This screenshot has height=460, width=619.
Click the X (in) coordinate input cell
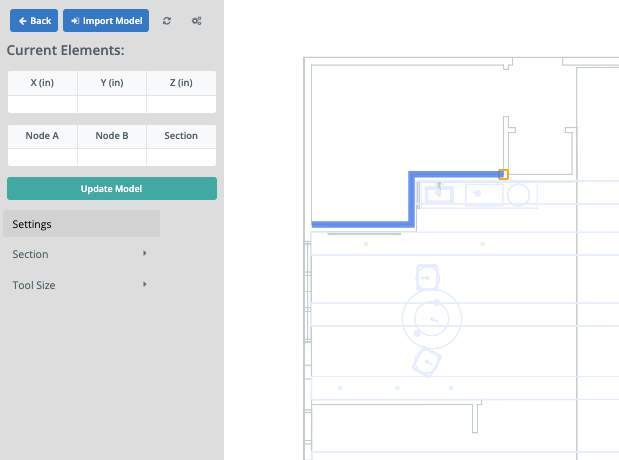42,104
